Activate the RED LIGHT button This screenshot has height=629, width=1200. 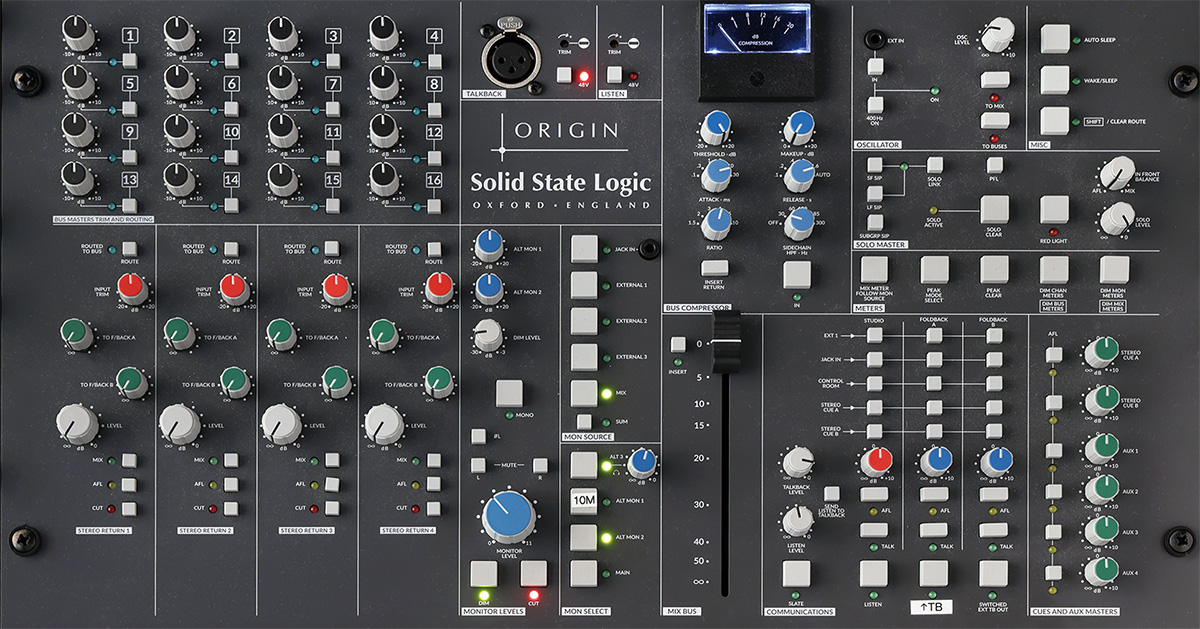click(x=1055, y=209)
